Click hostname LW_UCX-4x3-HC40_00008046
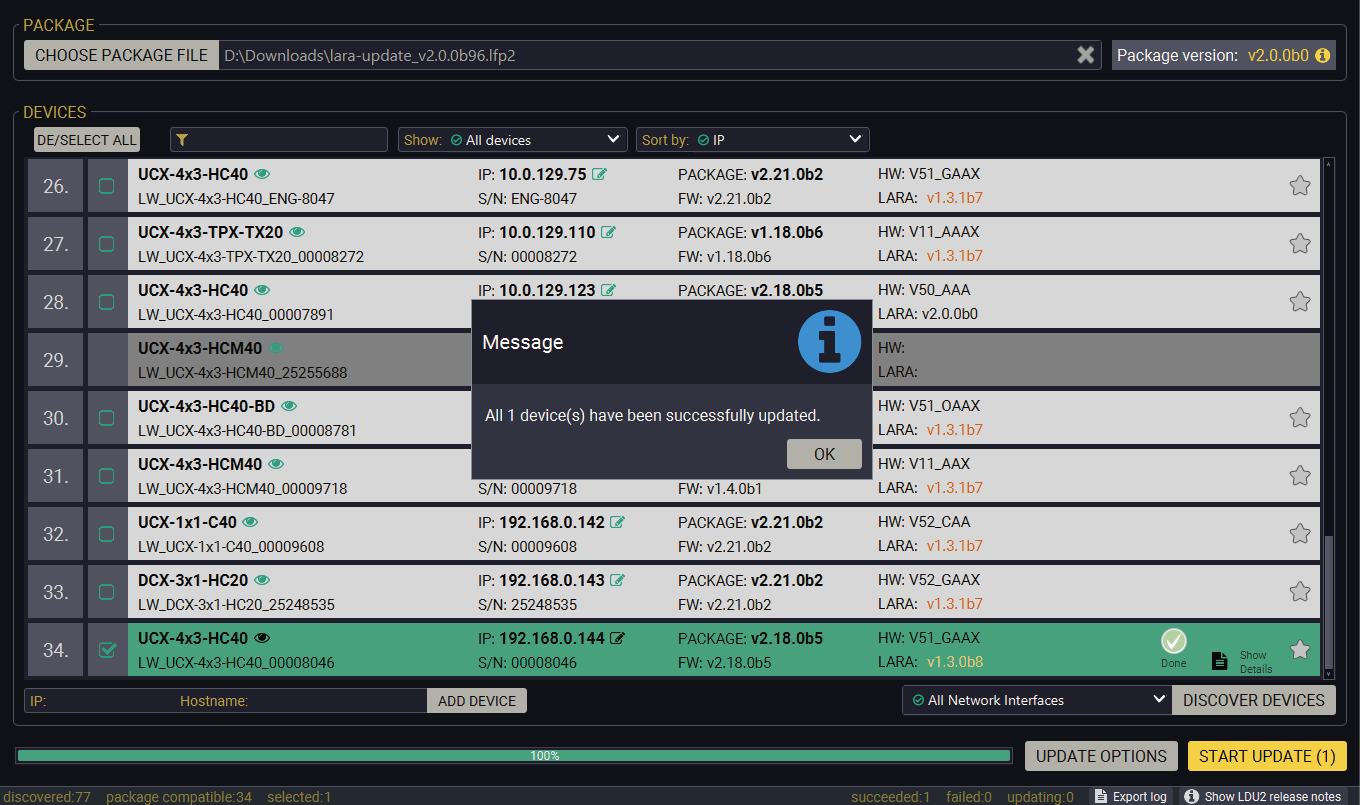The height and width of the screenshot is (805, 1360). coord(236,663)
